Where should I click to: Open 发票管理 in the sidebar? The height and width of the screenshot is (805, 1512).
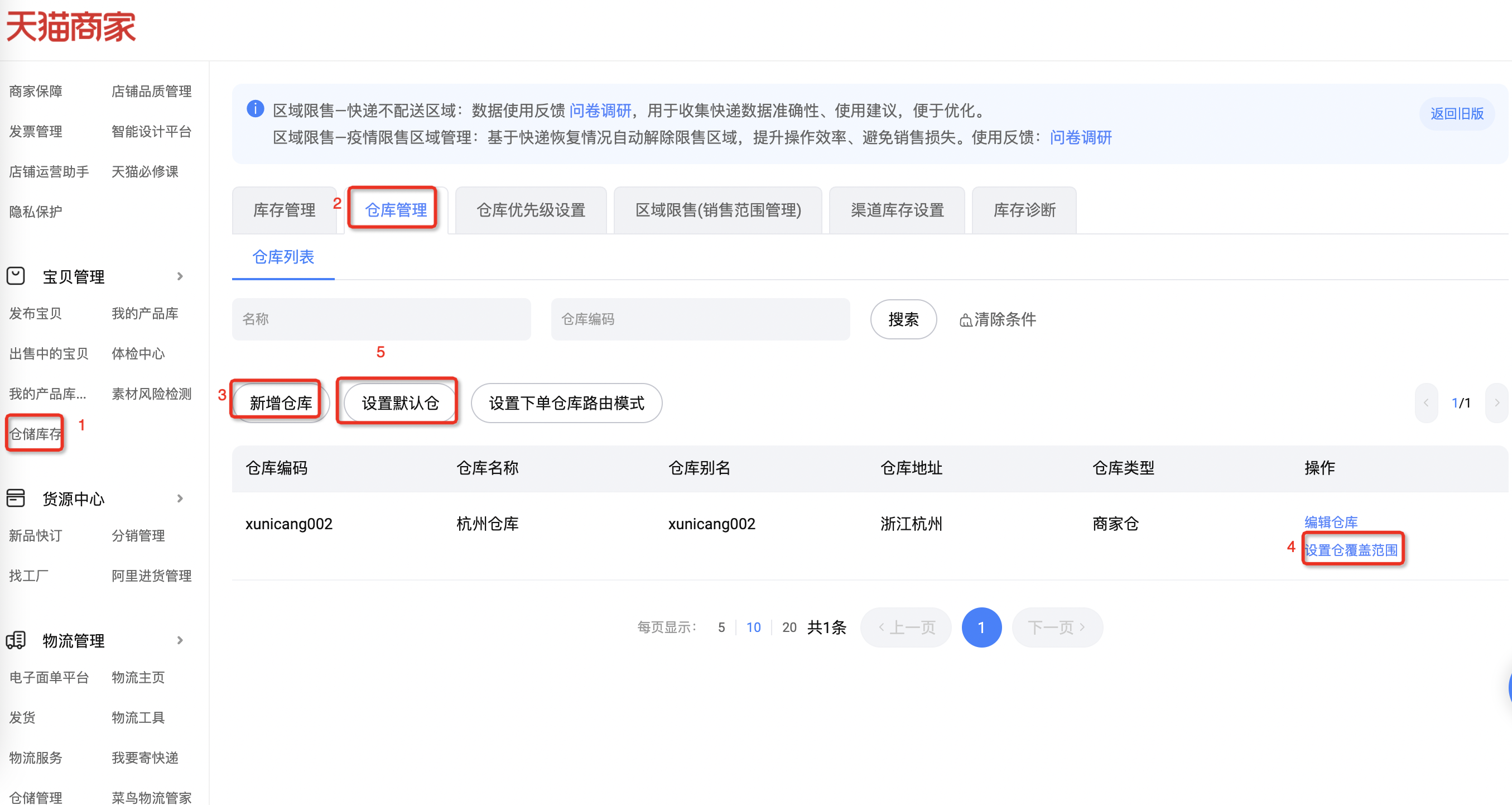point(35,131)
